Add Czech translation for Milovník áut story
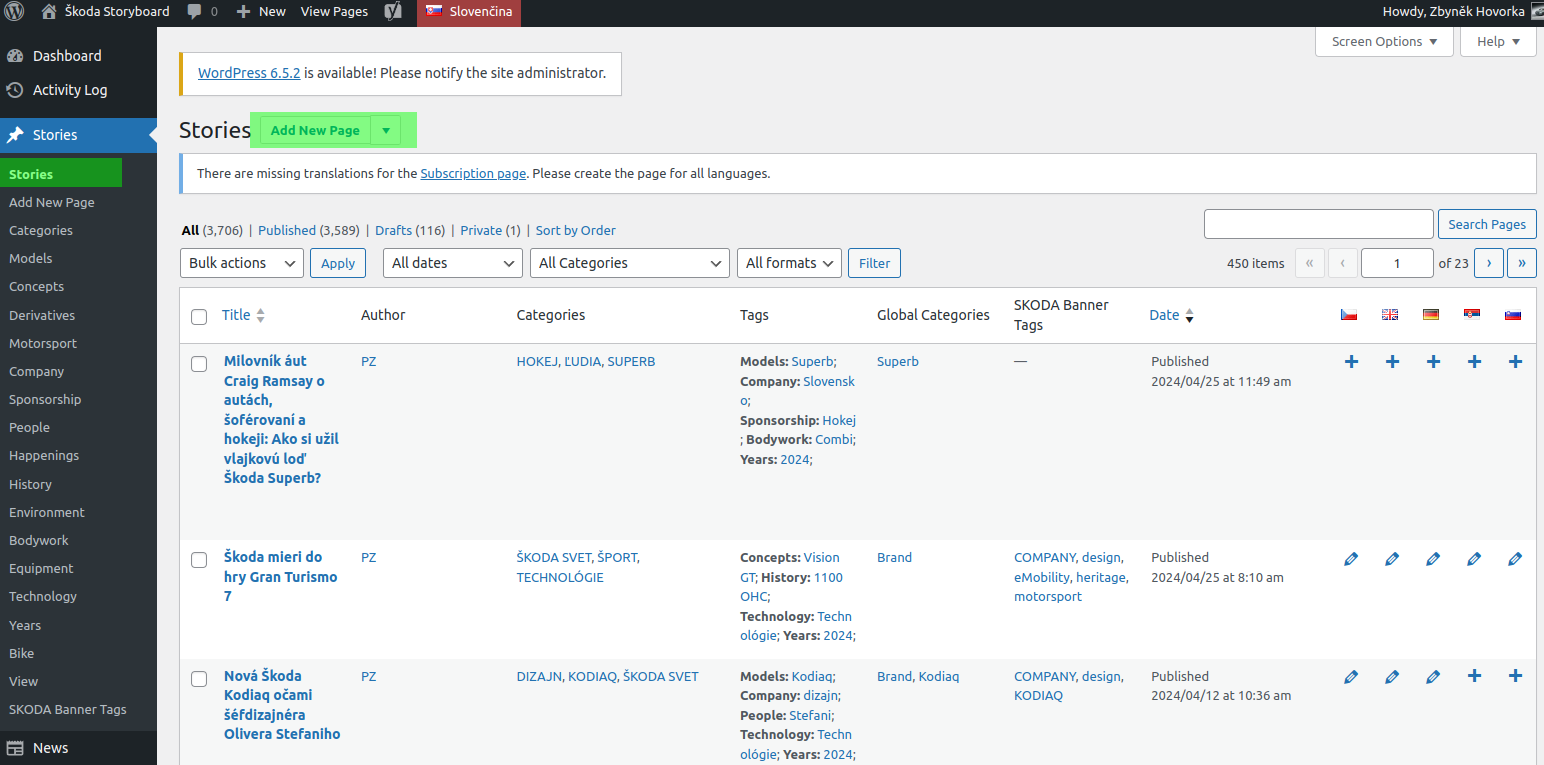This screenshot has width=1544, height=765. [x=1351, y=362]
